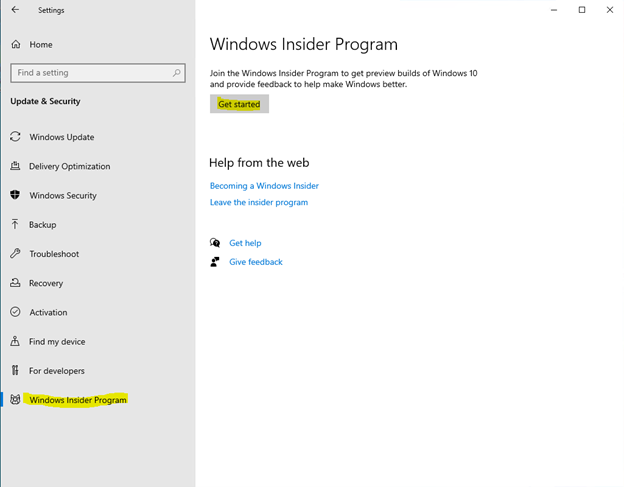Go to Activation settings
Screen dimensions: 624x487
coord(48,312)
